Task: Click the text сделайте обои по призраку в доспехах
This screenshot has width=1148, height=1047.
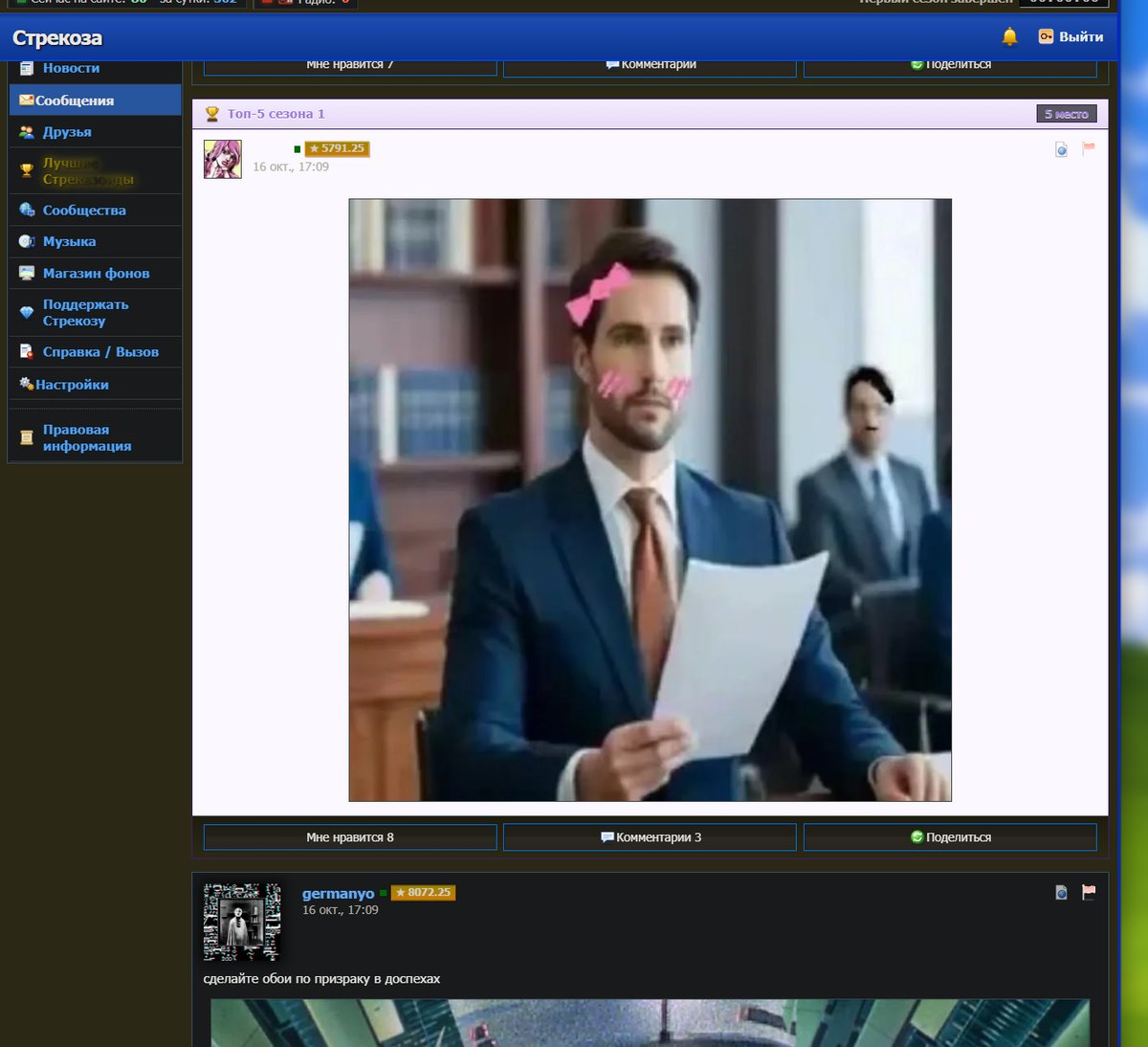Action: click(x=321, y=979)
